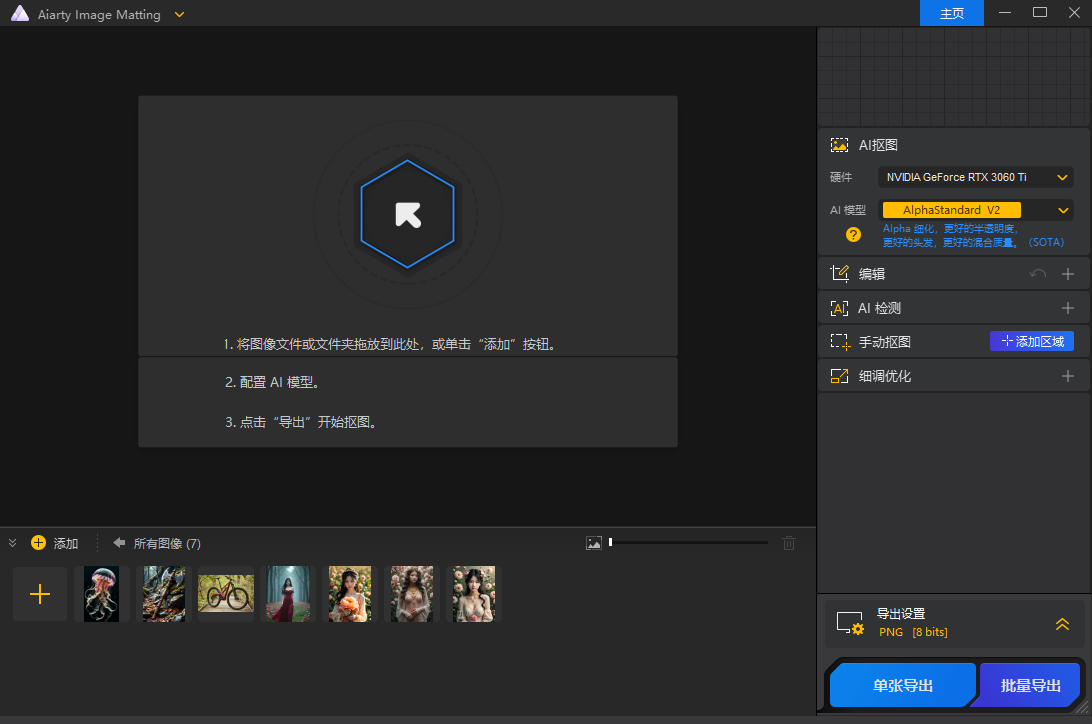Select the jellyfish image thumbnail

(101, 593)
